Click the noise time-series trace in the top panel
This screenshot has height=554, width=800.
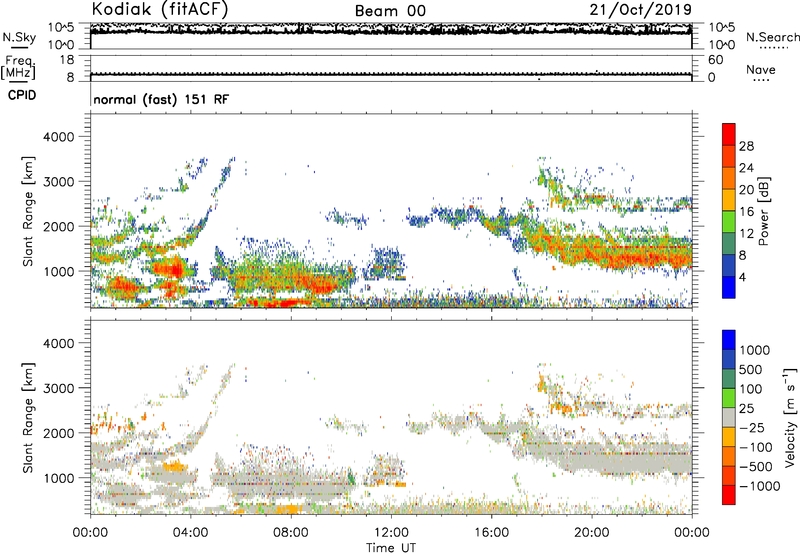coord(391,31)
